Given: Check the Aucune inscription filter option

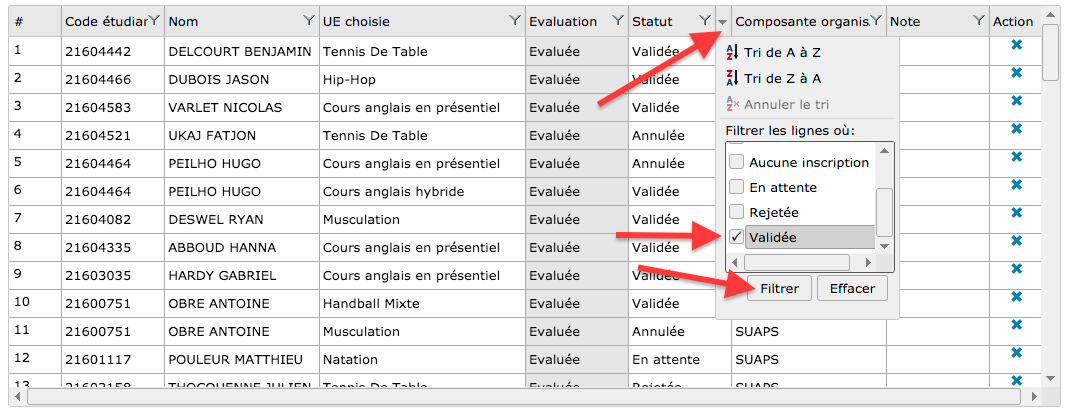Looking at the screenshot, I should 736,162.
